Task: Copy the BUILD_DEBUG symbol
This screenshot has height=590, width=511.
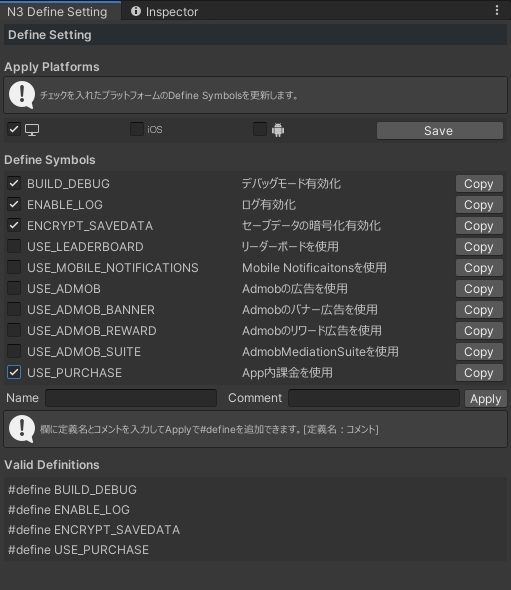Action: (x=479, y=184)
